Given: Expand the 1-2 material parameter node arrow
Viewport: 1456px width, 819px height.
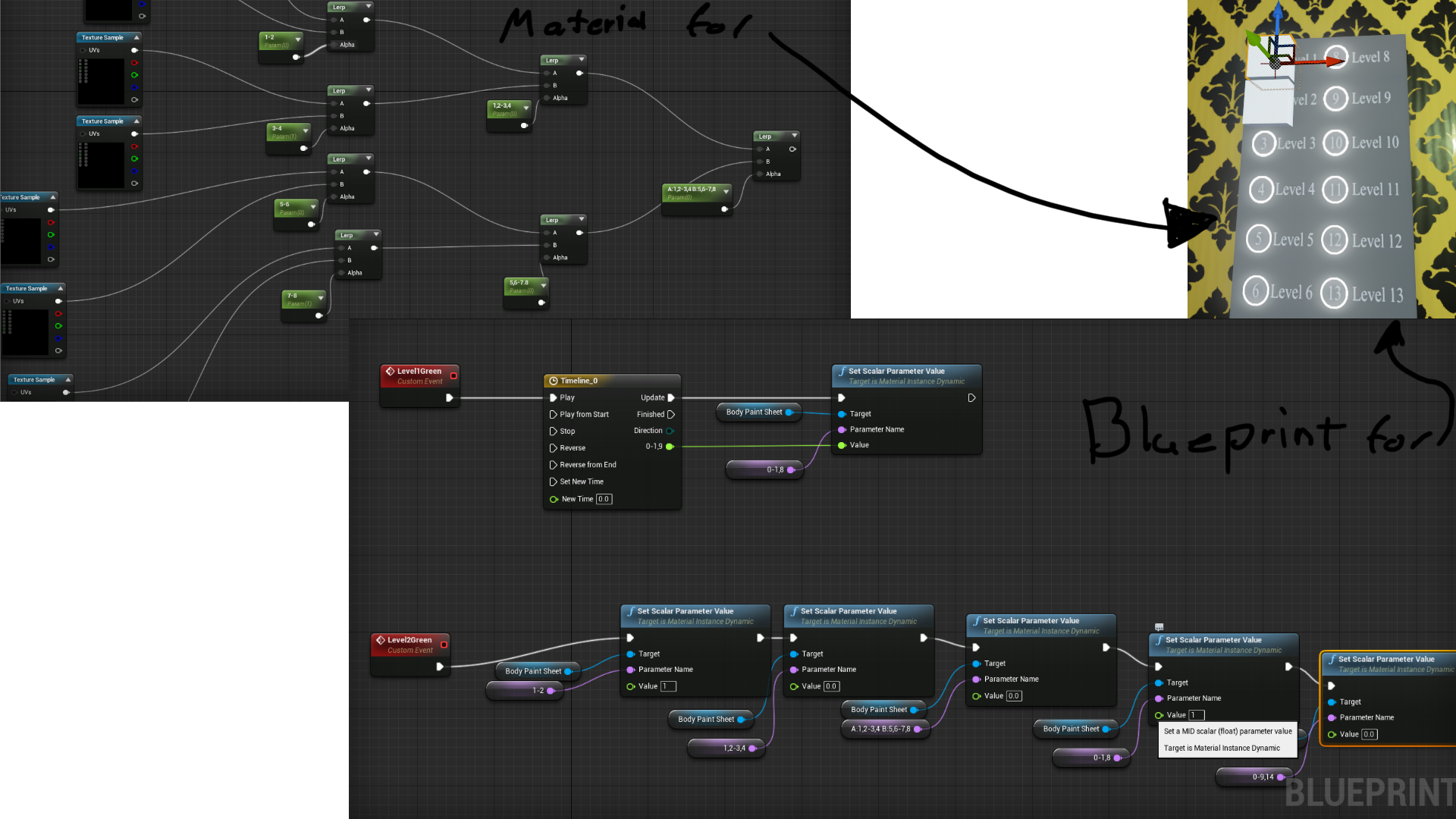Looking at the screenshot, I should tap(298, 39).
